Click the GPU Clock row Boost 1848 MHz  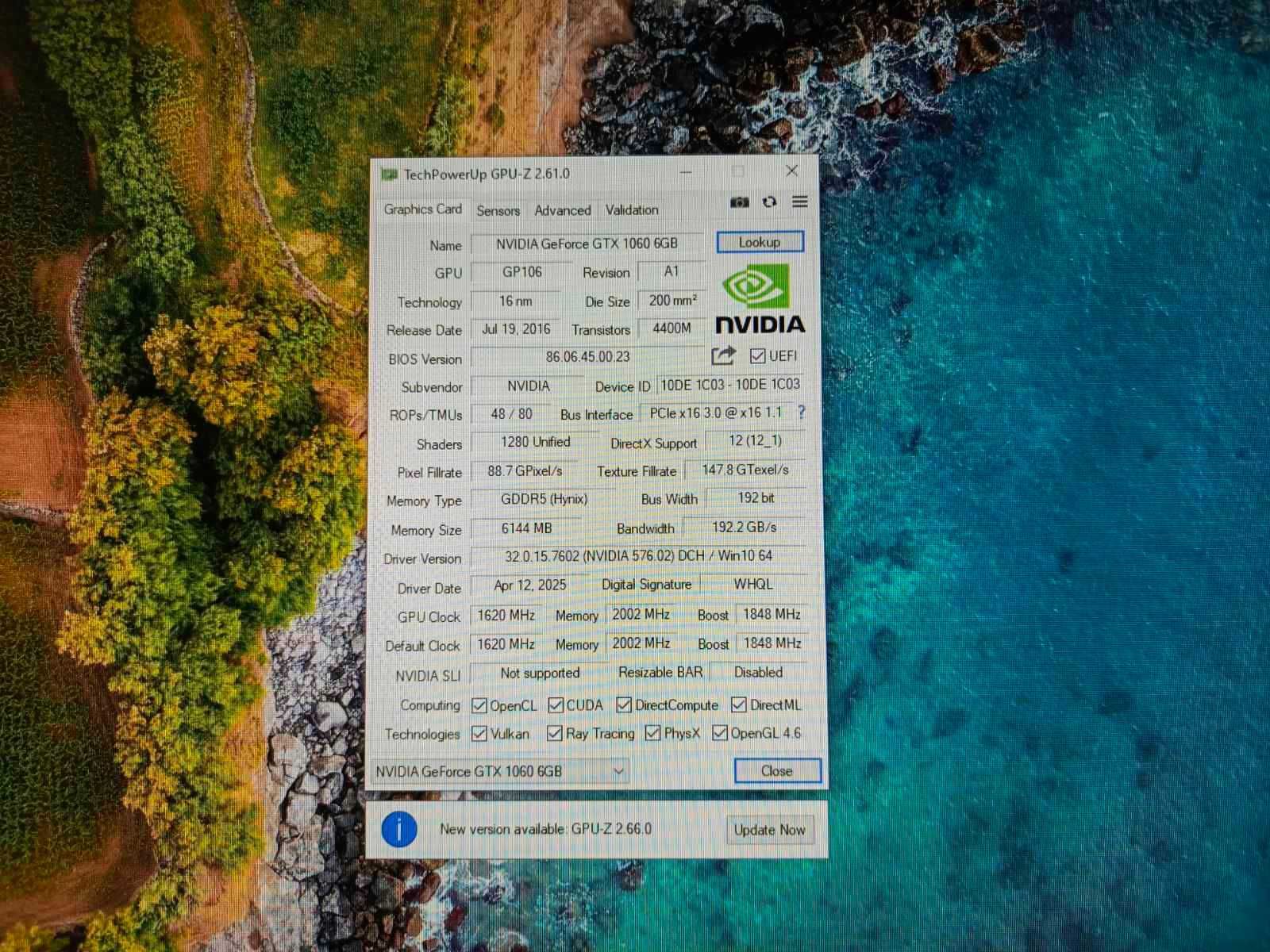(x=772, y=614)
